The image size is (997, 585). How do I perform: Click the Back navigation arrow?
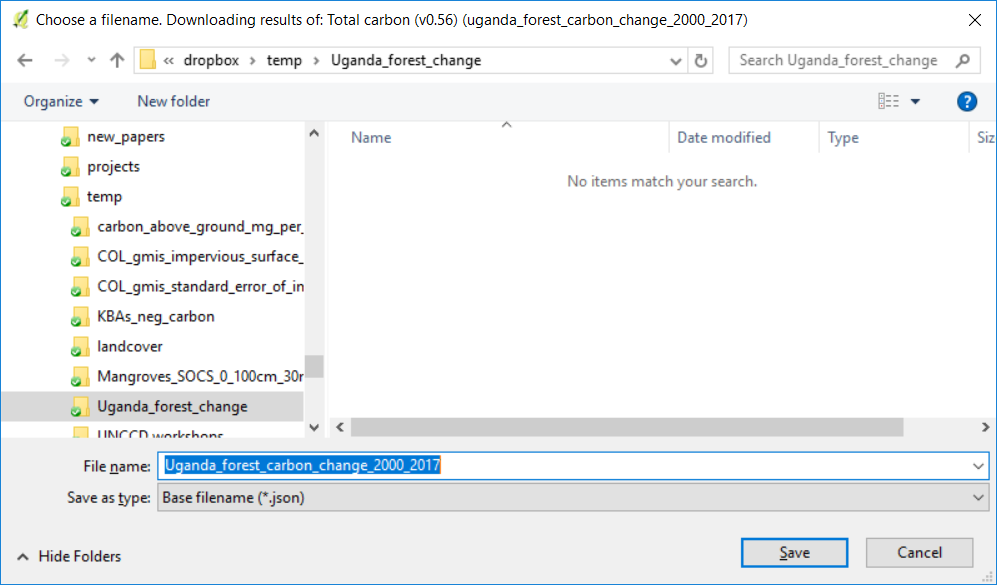point(25,60)
